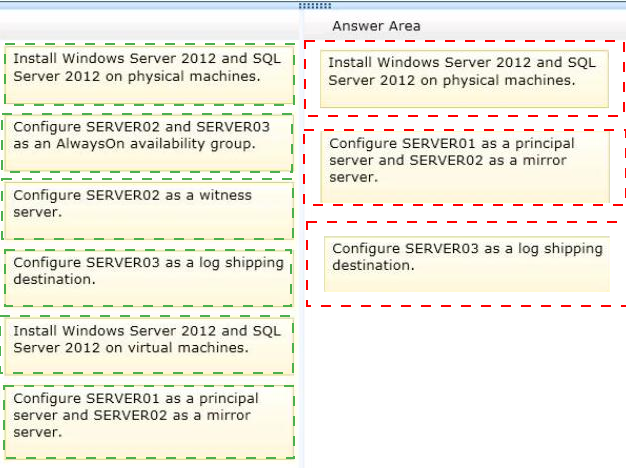Select left 'SERVER01 principal server' option
Screen dimensions: 626x468
point(149,422)
